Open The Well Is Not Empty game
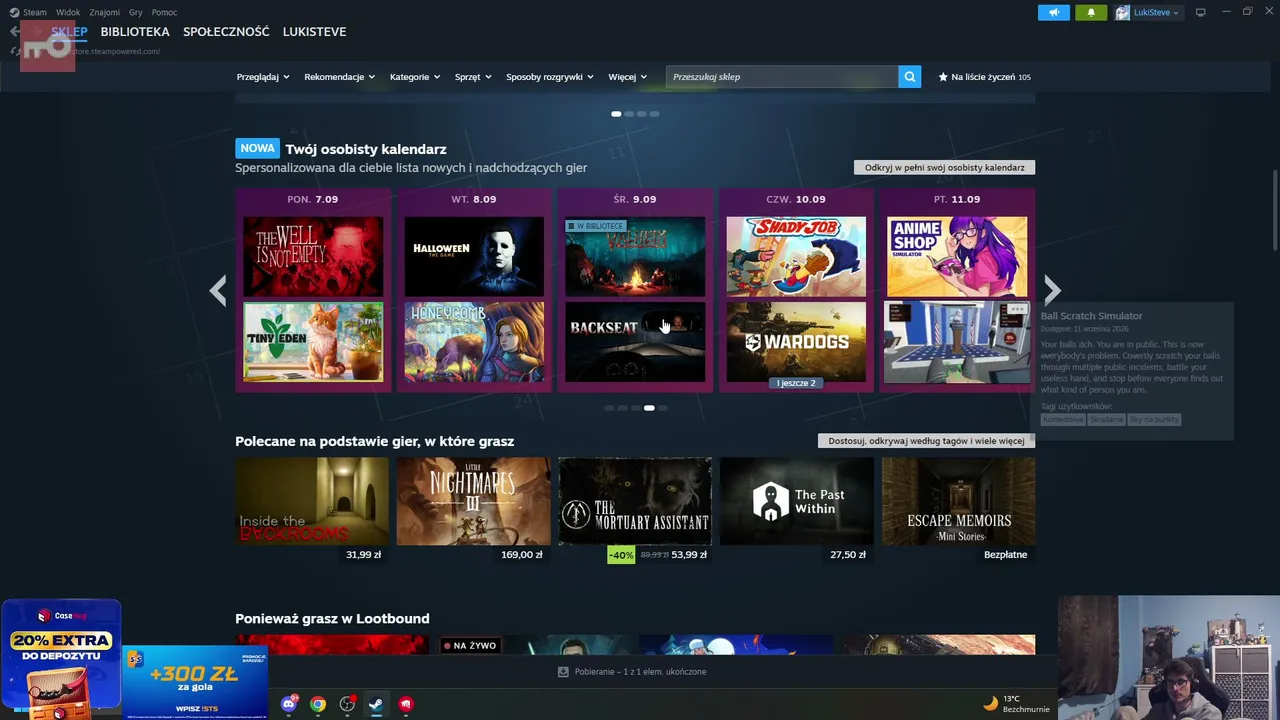 coord(313,257)
